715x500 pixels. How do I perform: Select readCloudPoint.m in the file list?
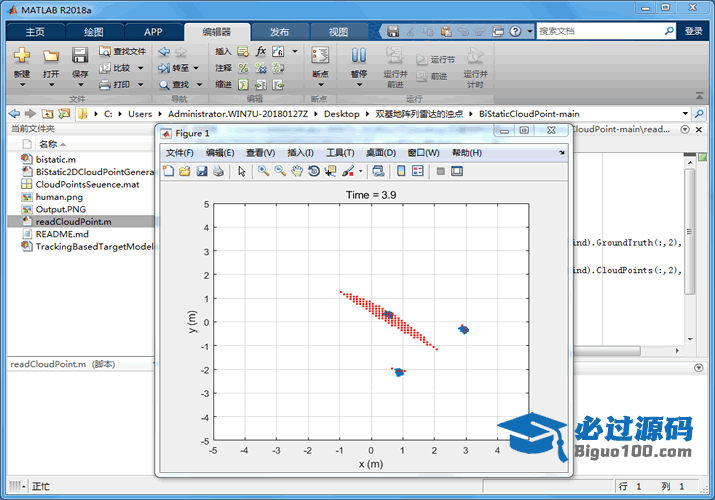(73, 221)
